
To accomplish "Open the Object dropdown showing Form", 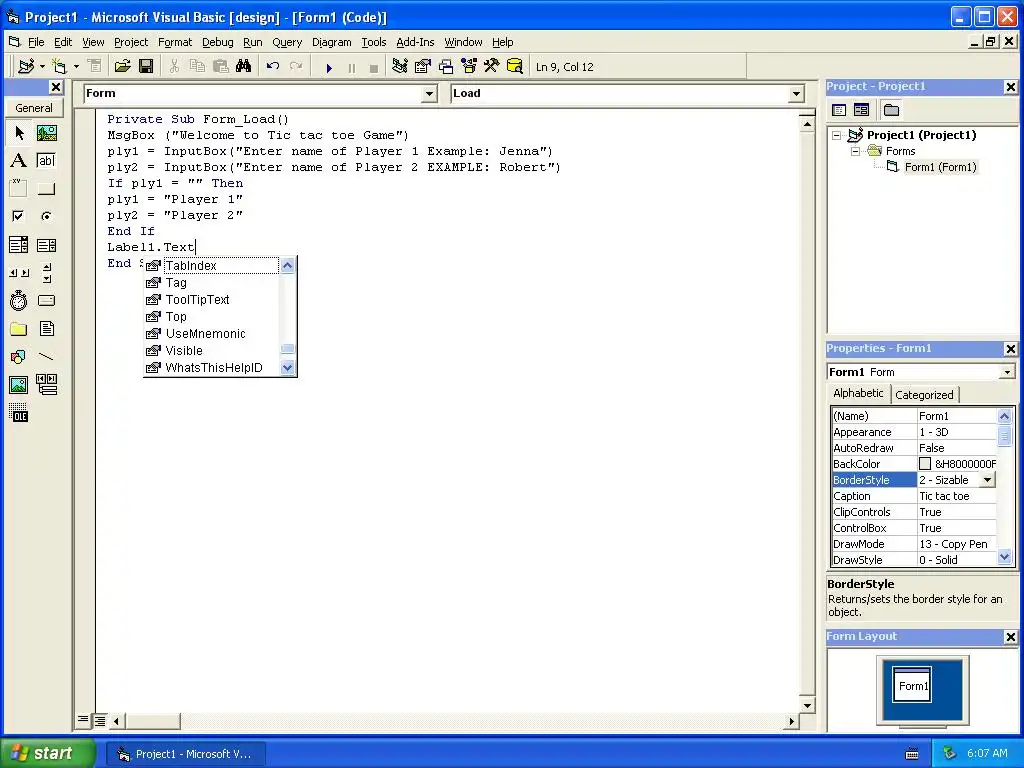I will (429, 94).
